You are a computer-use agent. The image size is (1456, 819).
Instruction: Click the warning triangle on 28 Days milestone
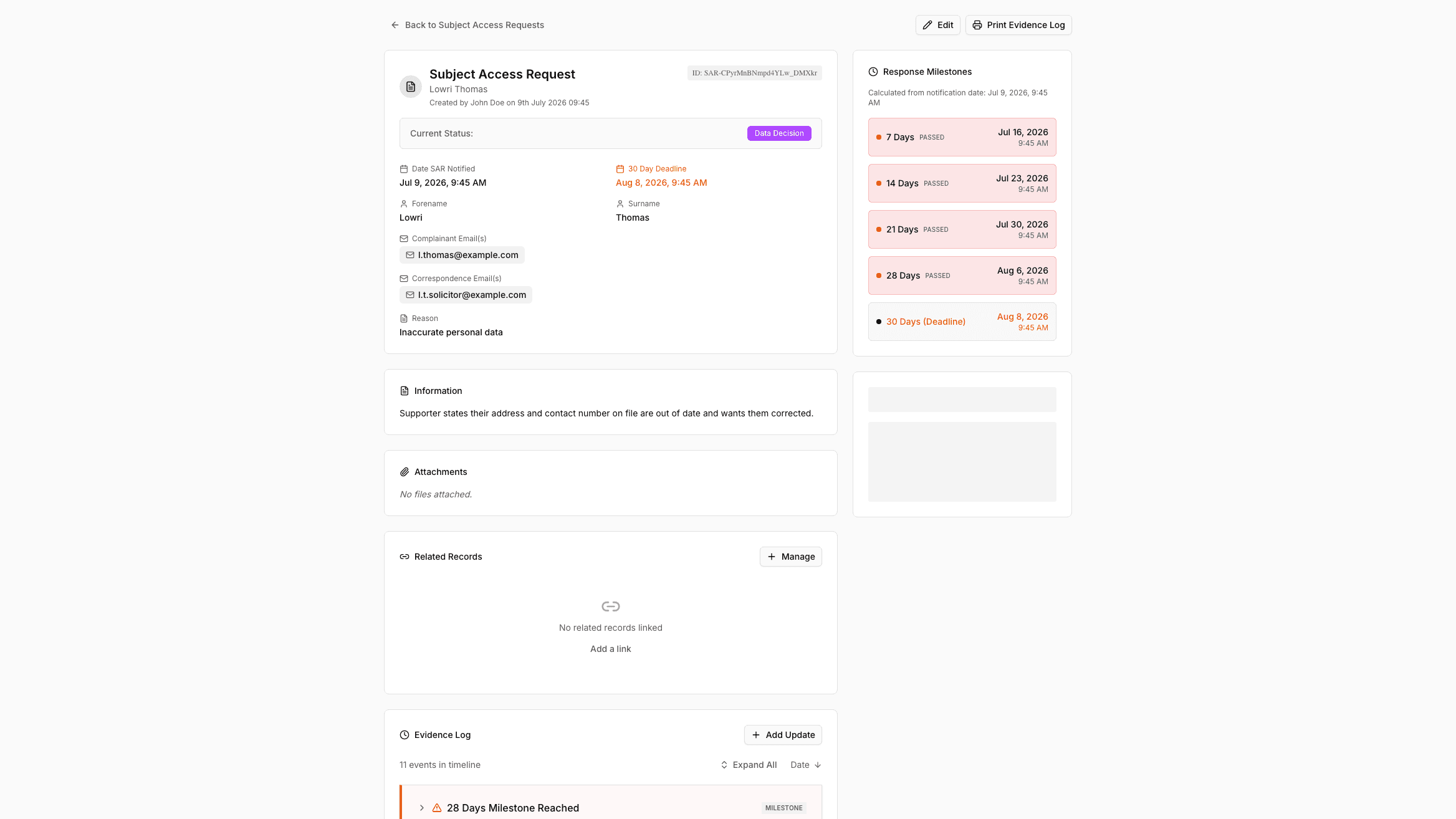(437, 808)
